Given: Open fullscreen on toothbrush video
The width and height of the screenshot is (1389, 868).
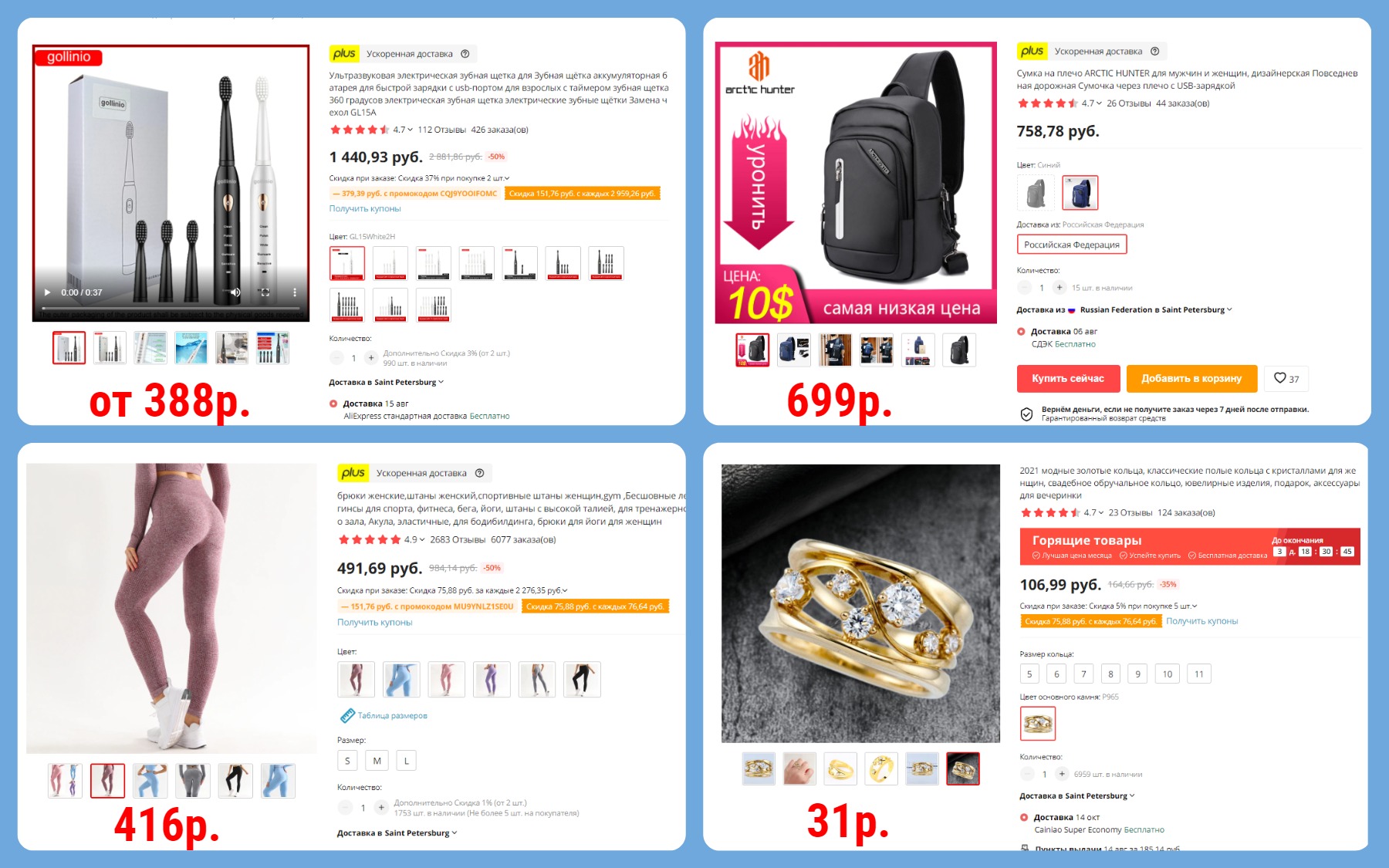Looking at the screenshot, I should click(x=265, y=292).
